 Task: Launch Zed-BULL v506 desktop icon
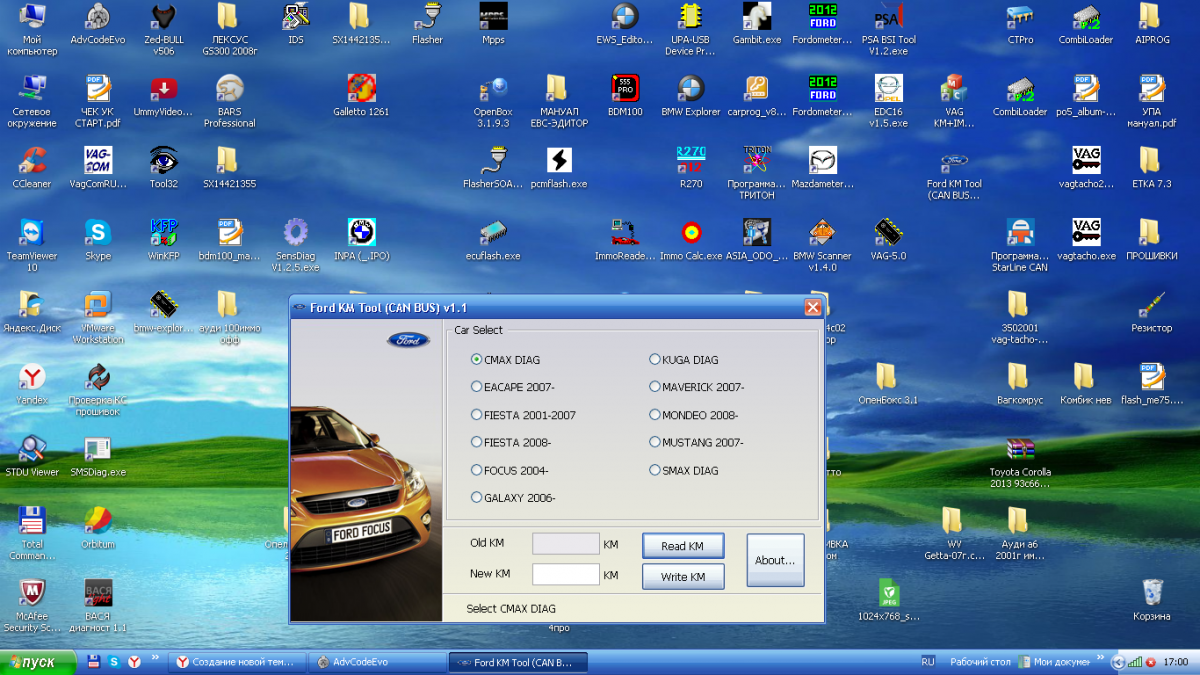(x=162, y=29)
